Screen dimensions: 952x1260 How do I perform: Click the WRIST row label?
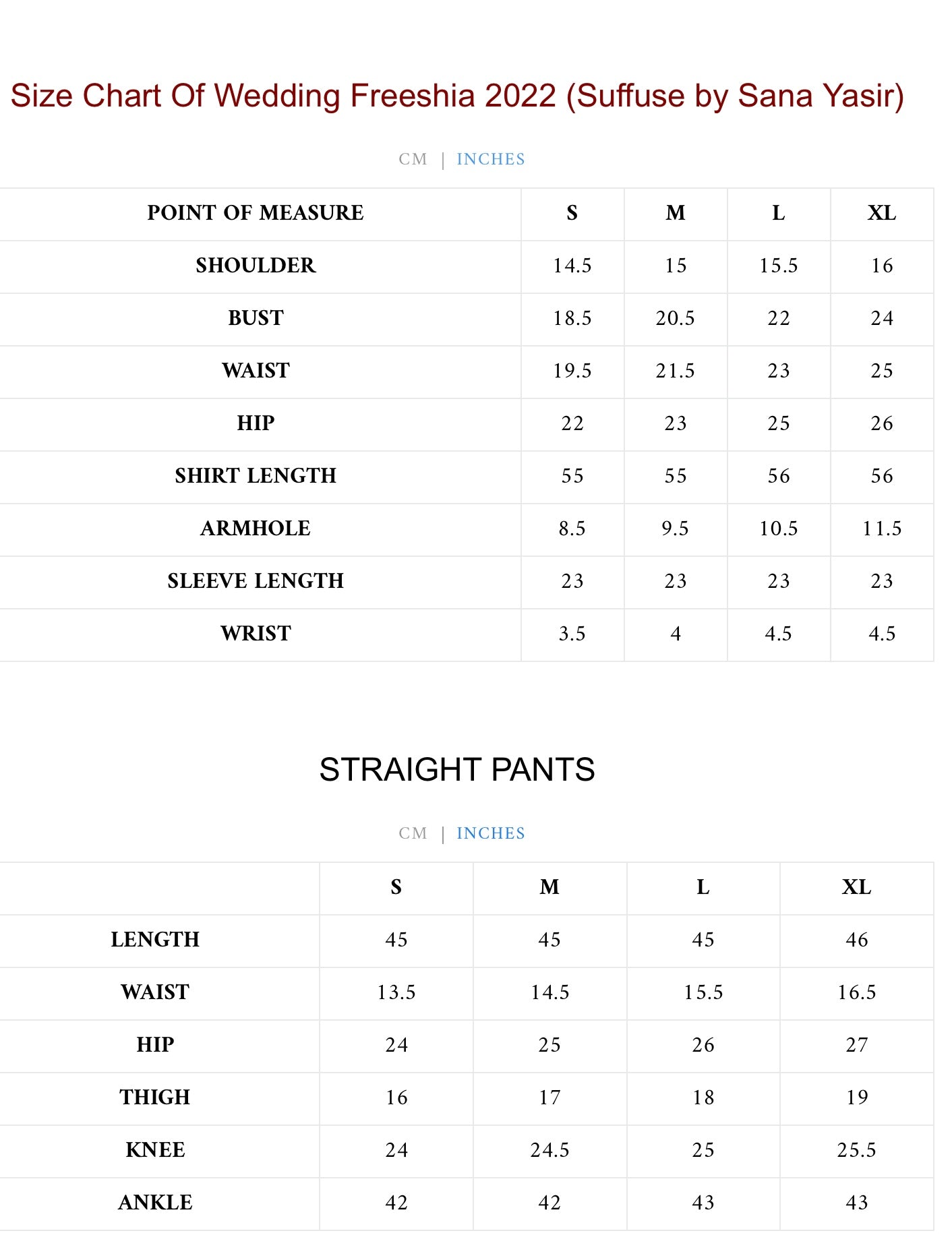pyautogui.click(x=256, y=634)
